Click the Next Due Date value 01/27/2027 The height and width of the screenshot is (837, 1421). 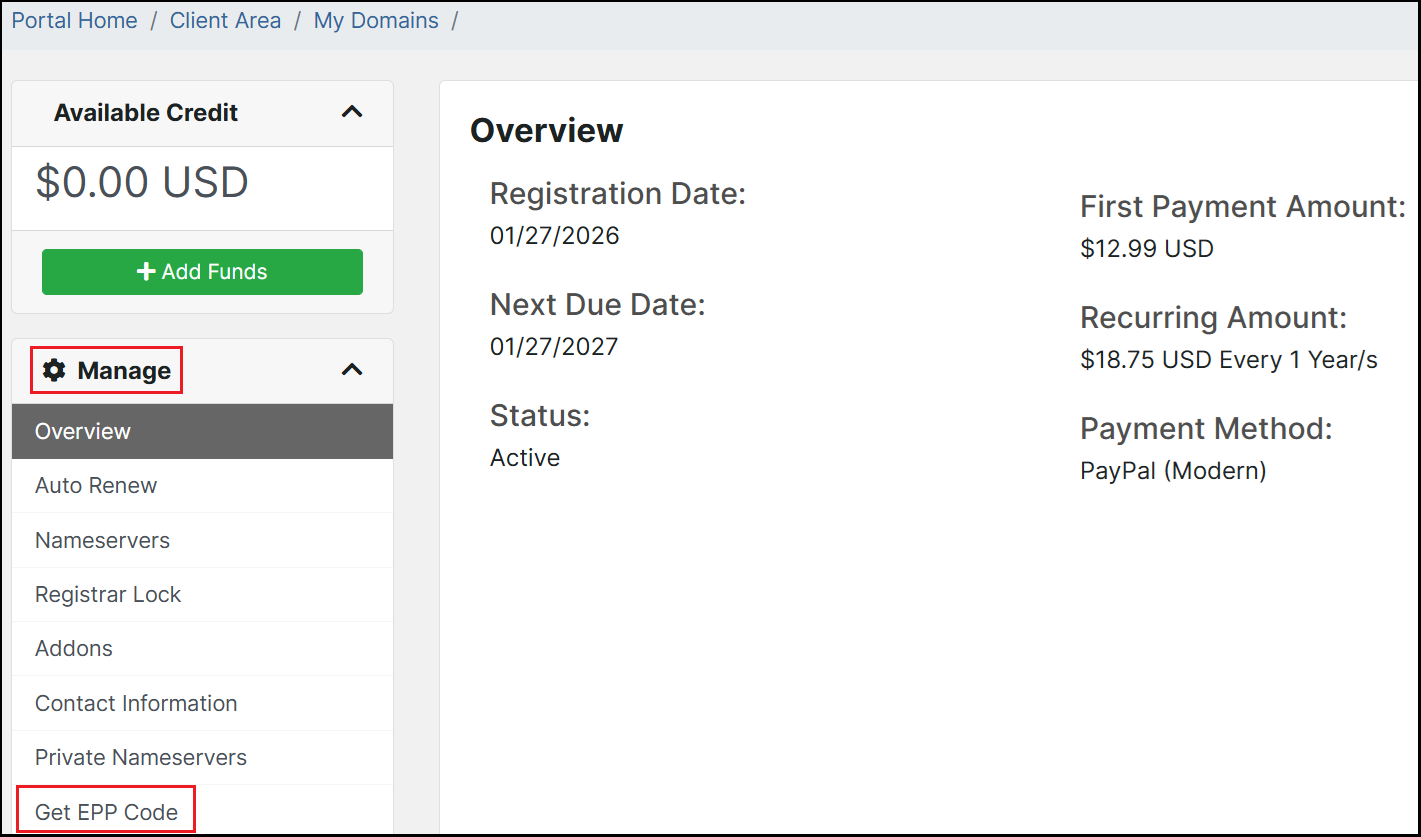click(x=554, y=347)
